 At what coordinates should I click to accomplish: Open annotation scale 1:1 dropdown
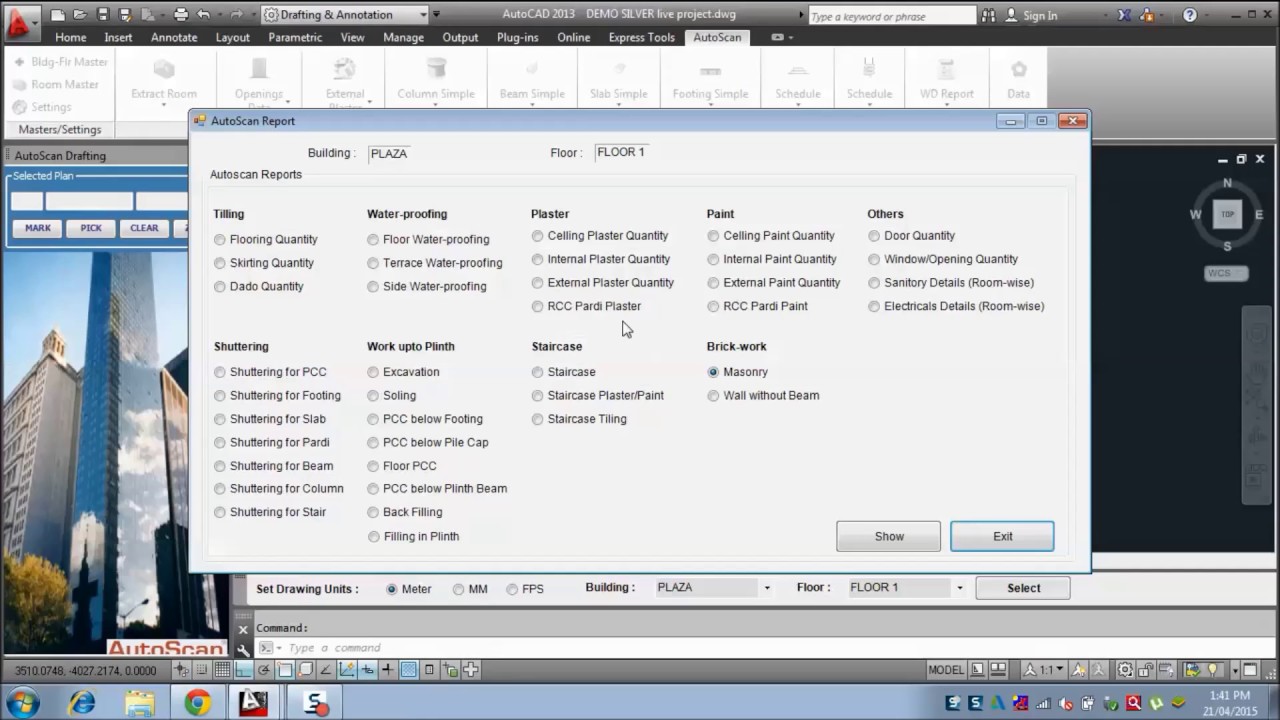pyautogui.click(x=1044, y=670)
